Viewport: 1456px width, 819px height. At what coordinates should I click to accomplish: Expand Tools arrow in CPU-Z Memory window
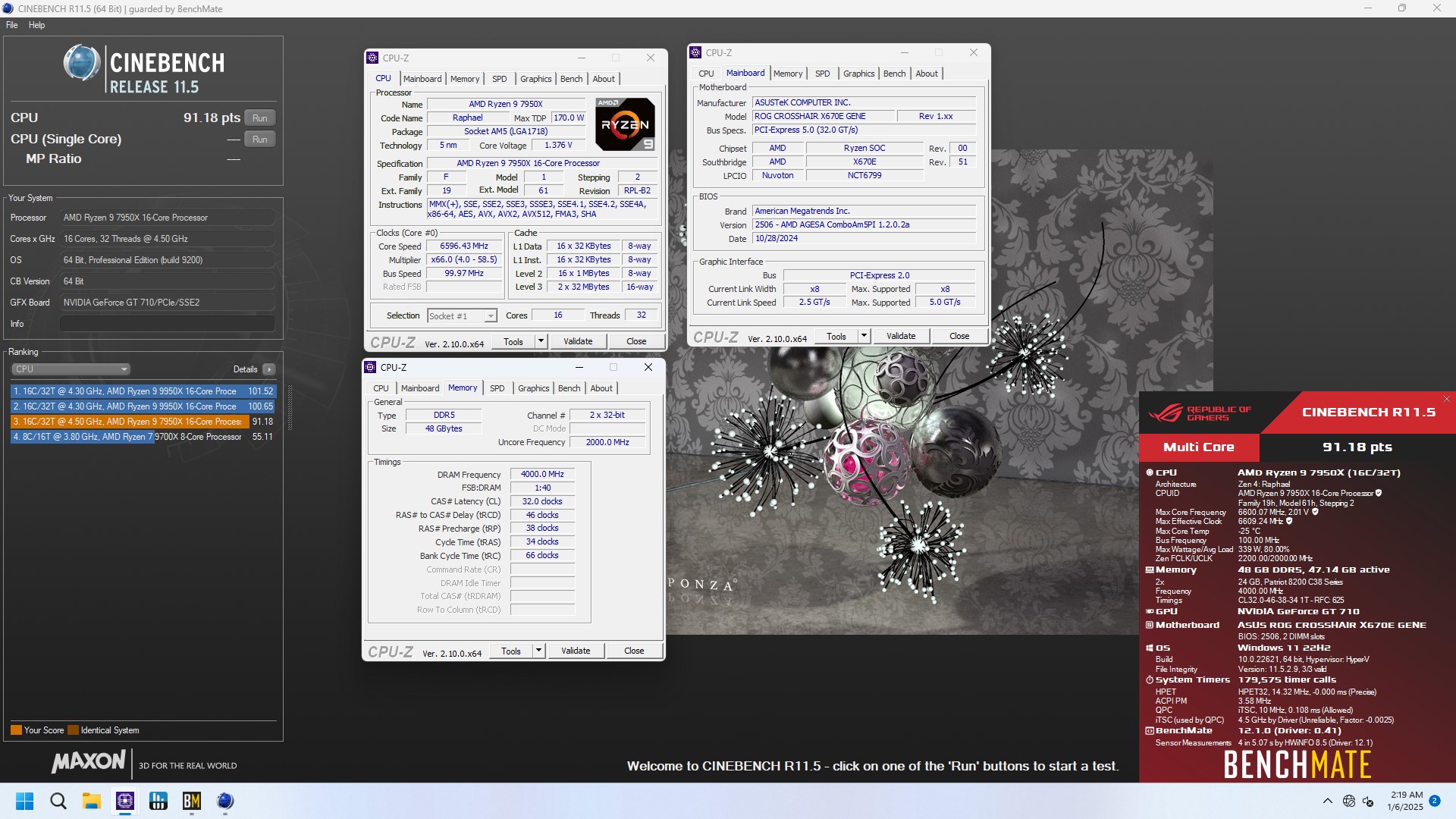coord(538,651)
